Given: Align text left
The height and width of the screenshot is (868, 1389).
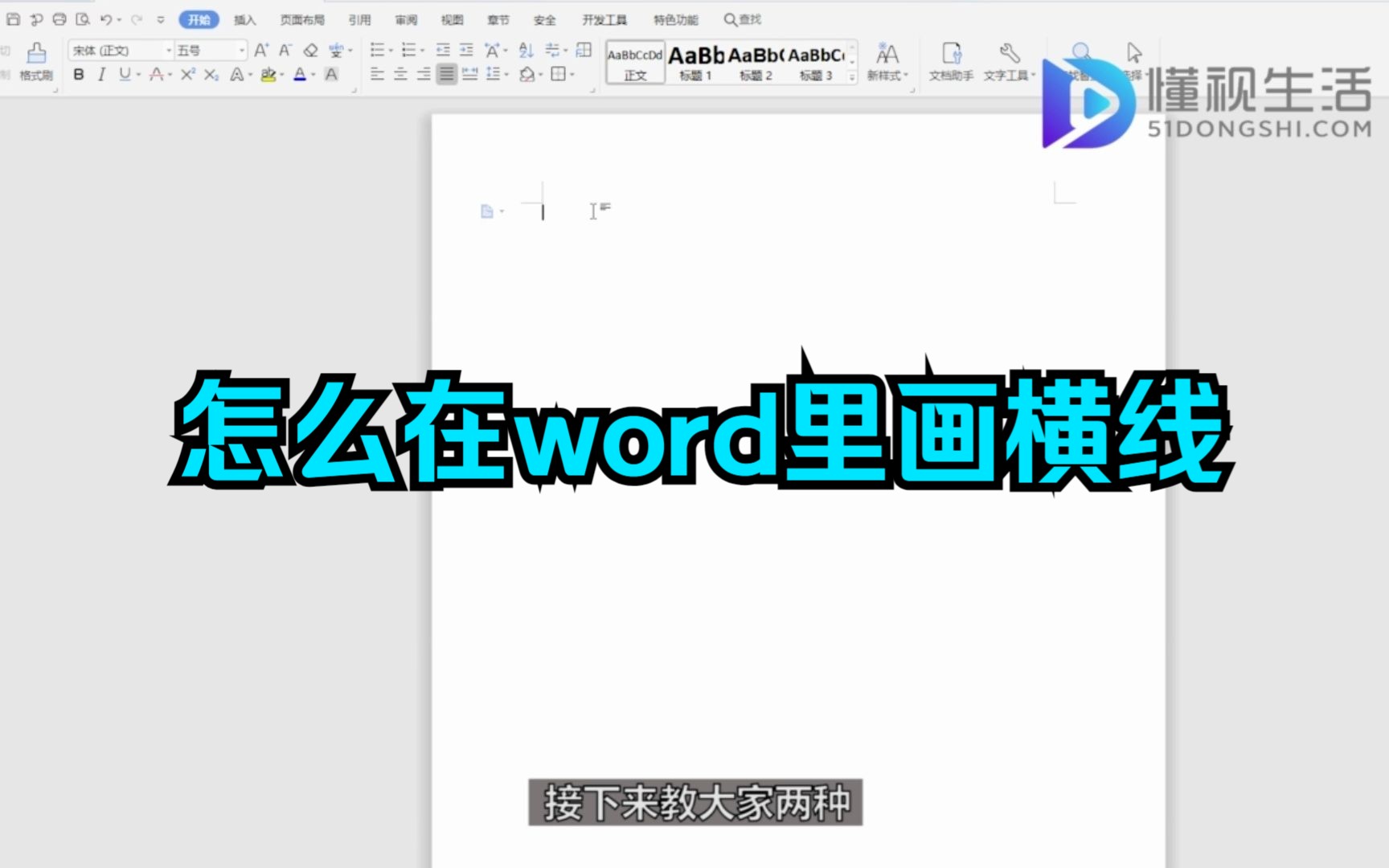Looking at the screenshot, I should click(377, 75).
